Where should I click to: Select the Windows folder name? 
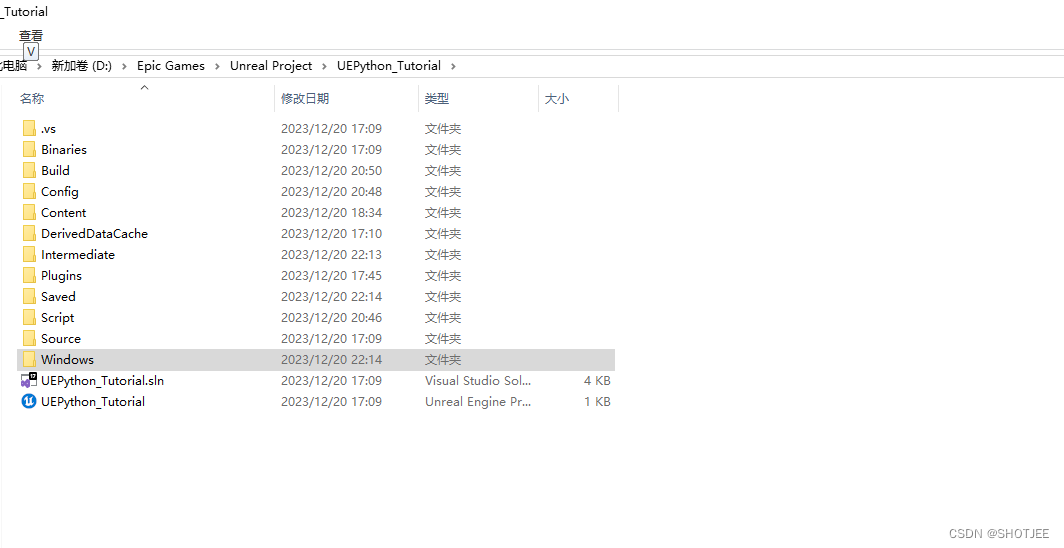point(67,360)
